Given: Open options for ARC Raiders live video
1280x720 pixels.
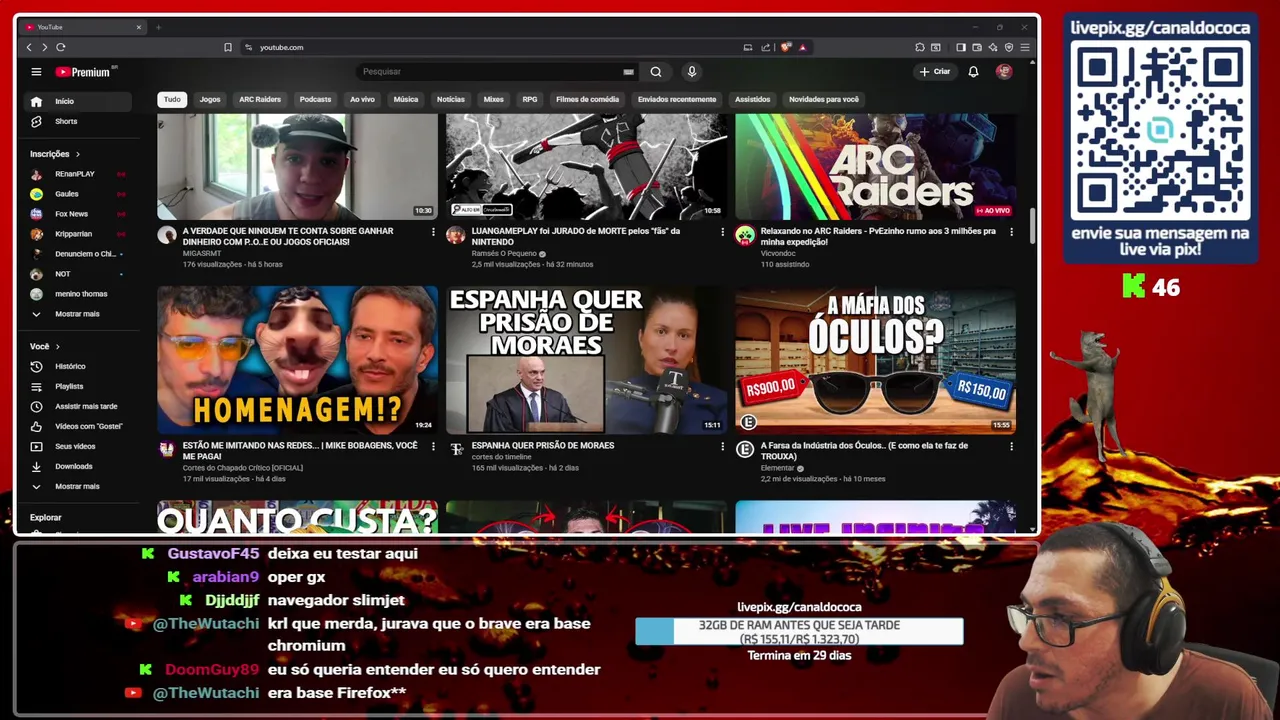Looking at the screenshot, I should point(1011,232).
